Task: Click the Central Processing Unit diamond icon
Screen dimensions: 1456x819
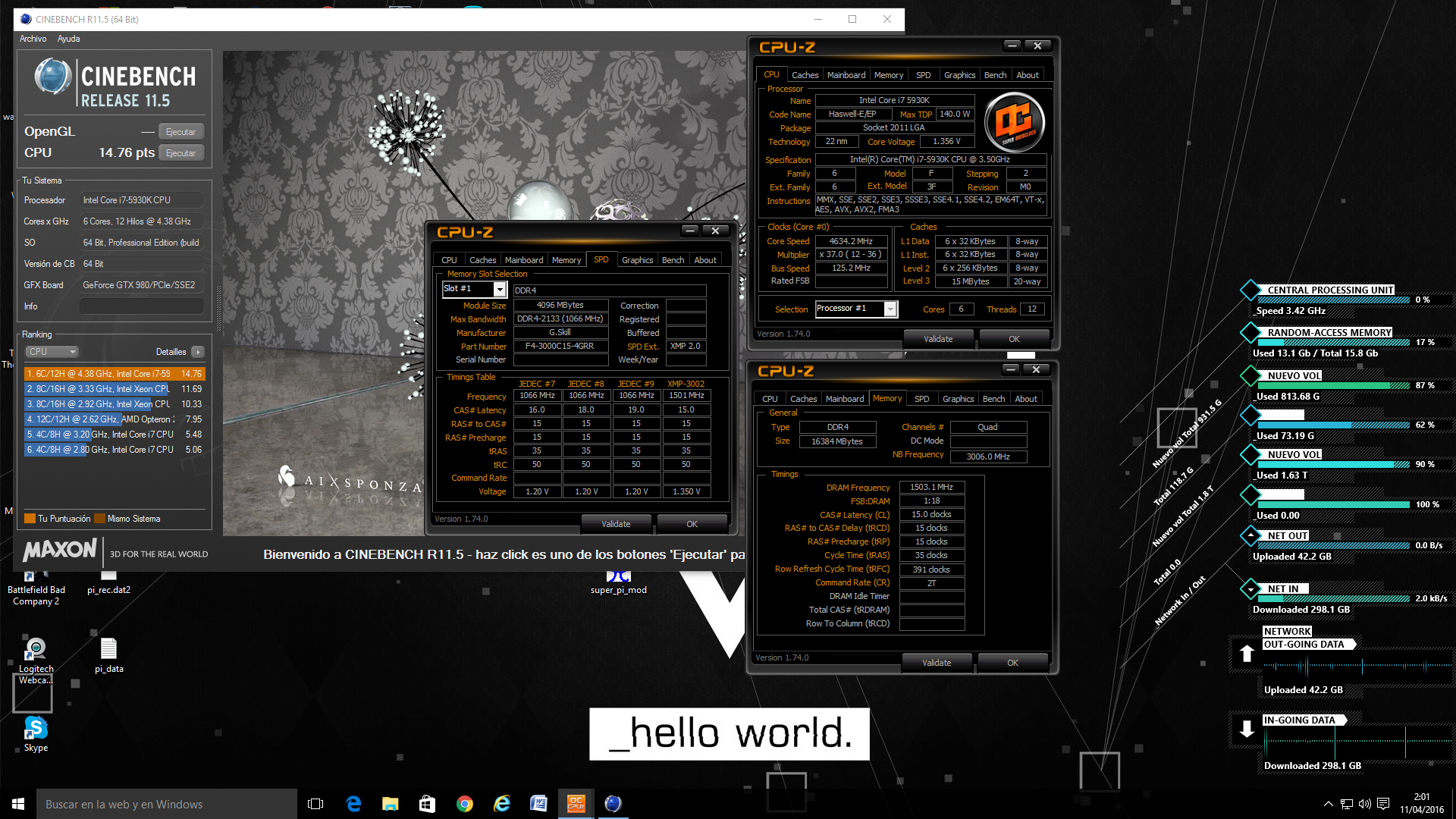Action: tap(1250, 290)
